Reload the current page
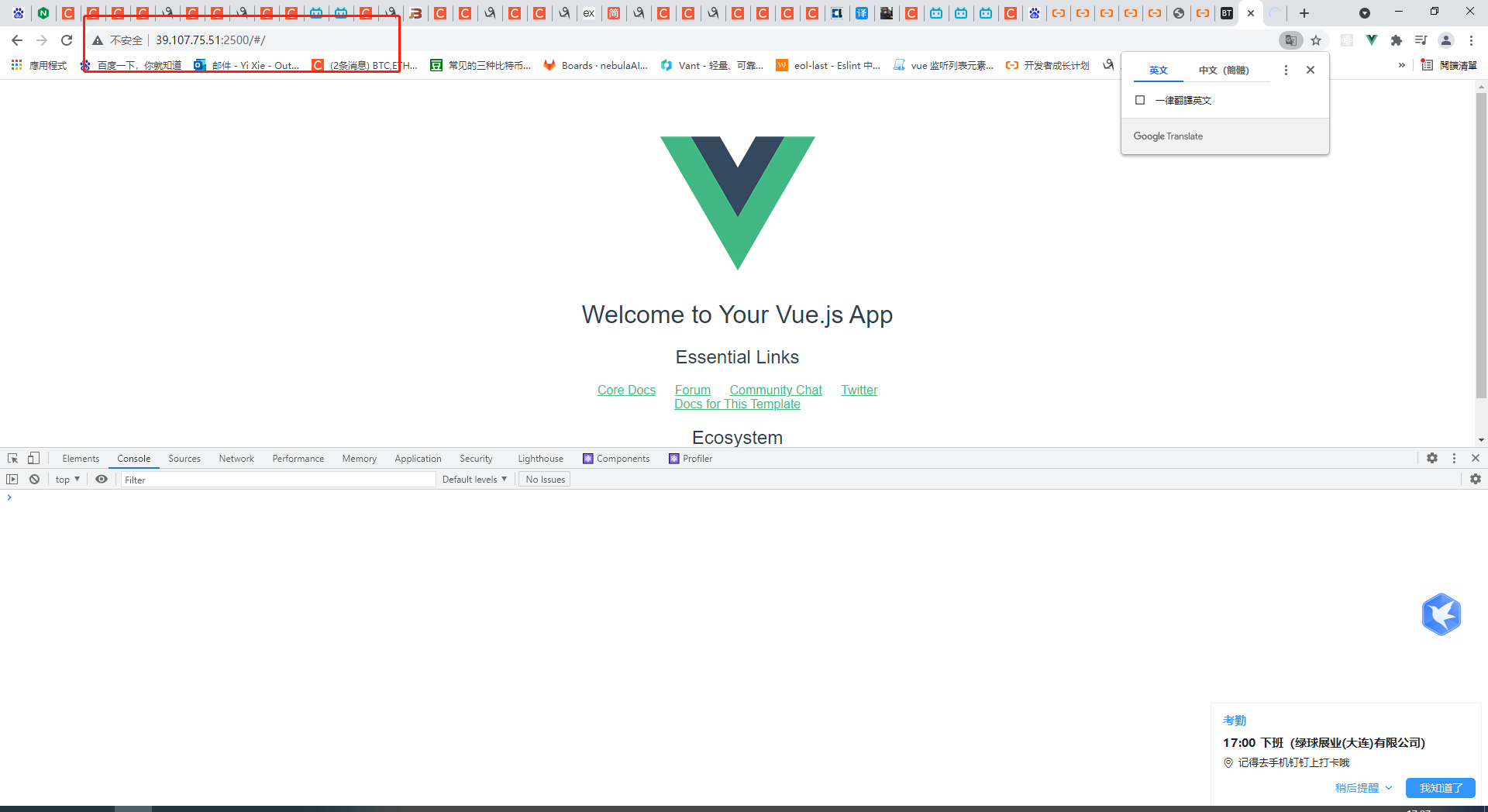 pos(67,40)
